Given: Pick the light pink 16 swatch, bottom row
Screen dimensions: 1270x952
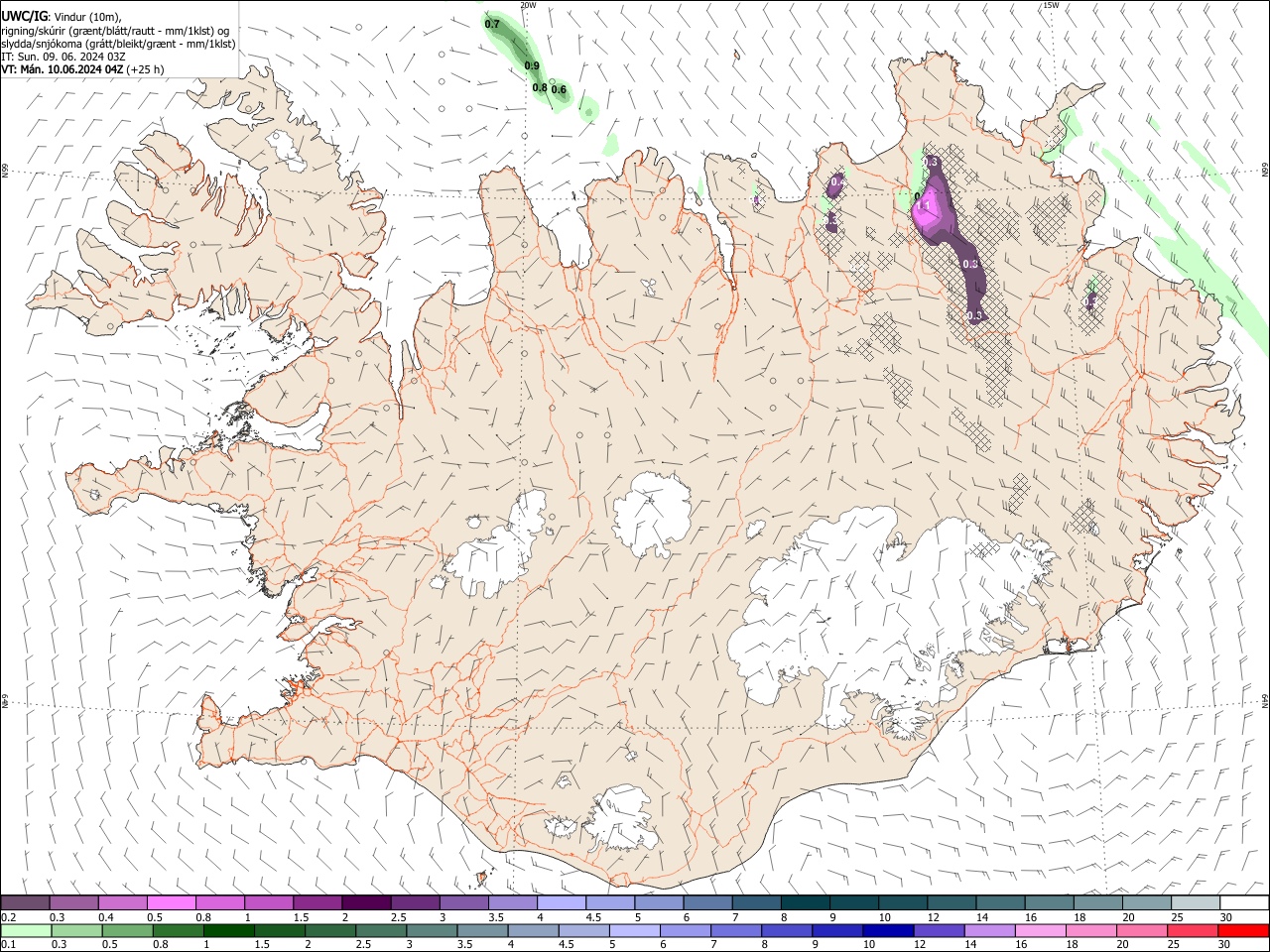Looking at the screenshot, I should [x=1040, y=930].
